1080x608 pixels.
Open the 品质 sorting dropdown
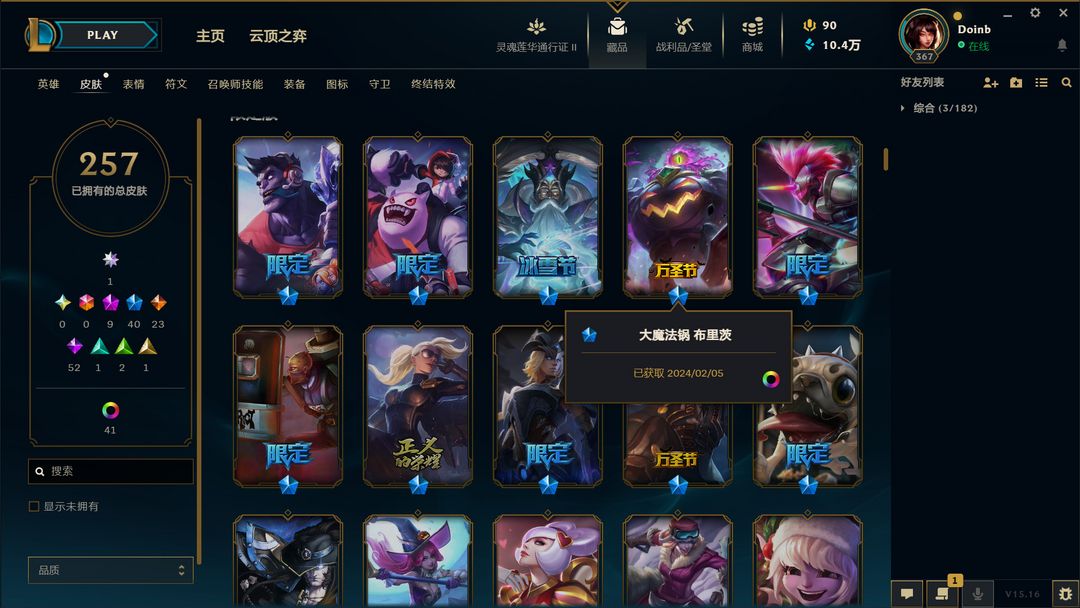coord(110,570)
